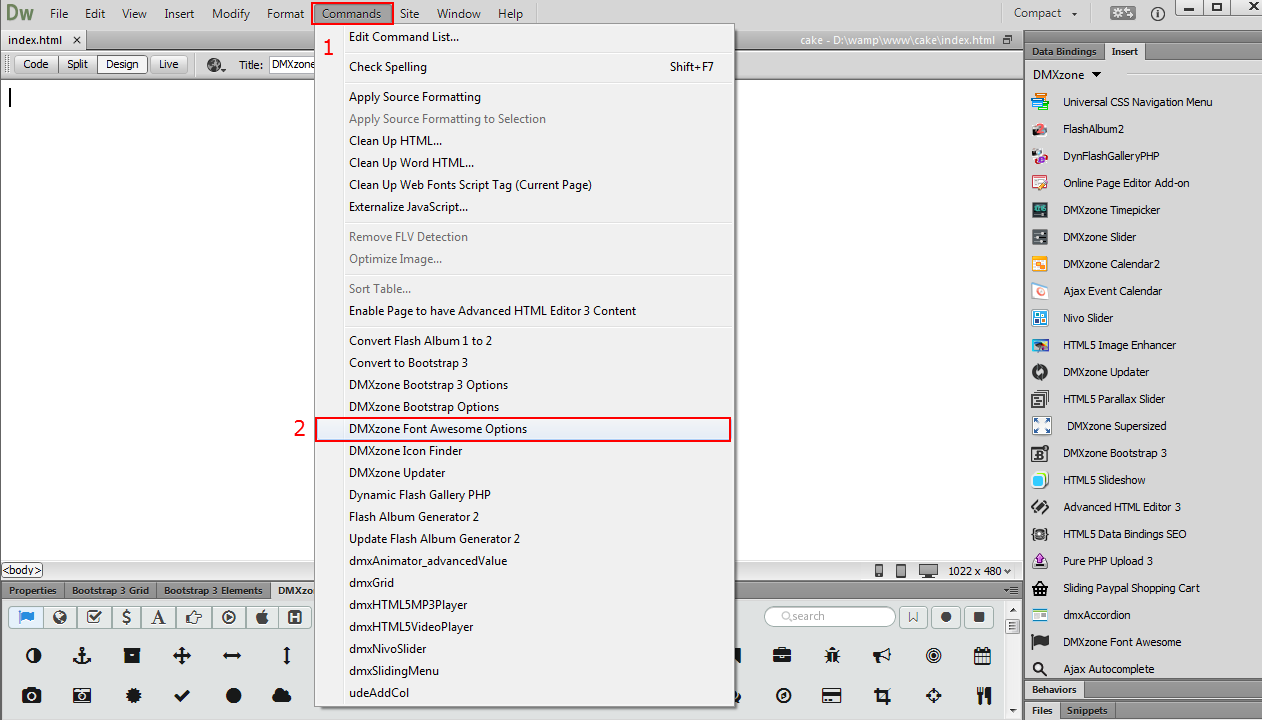1262x720 pixels.
Task: Choose the retro camera icon
Action: (82, 695)
